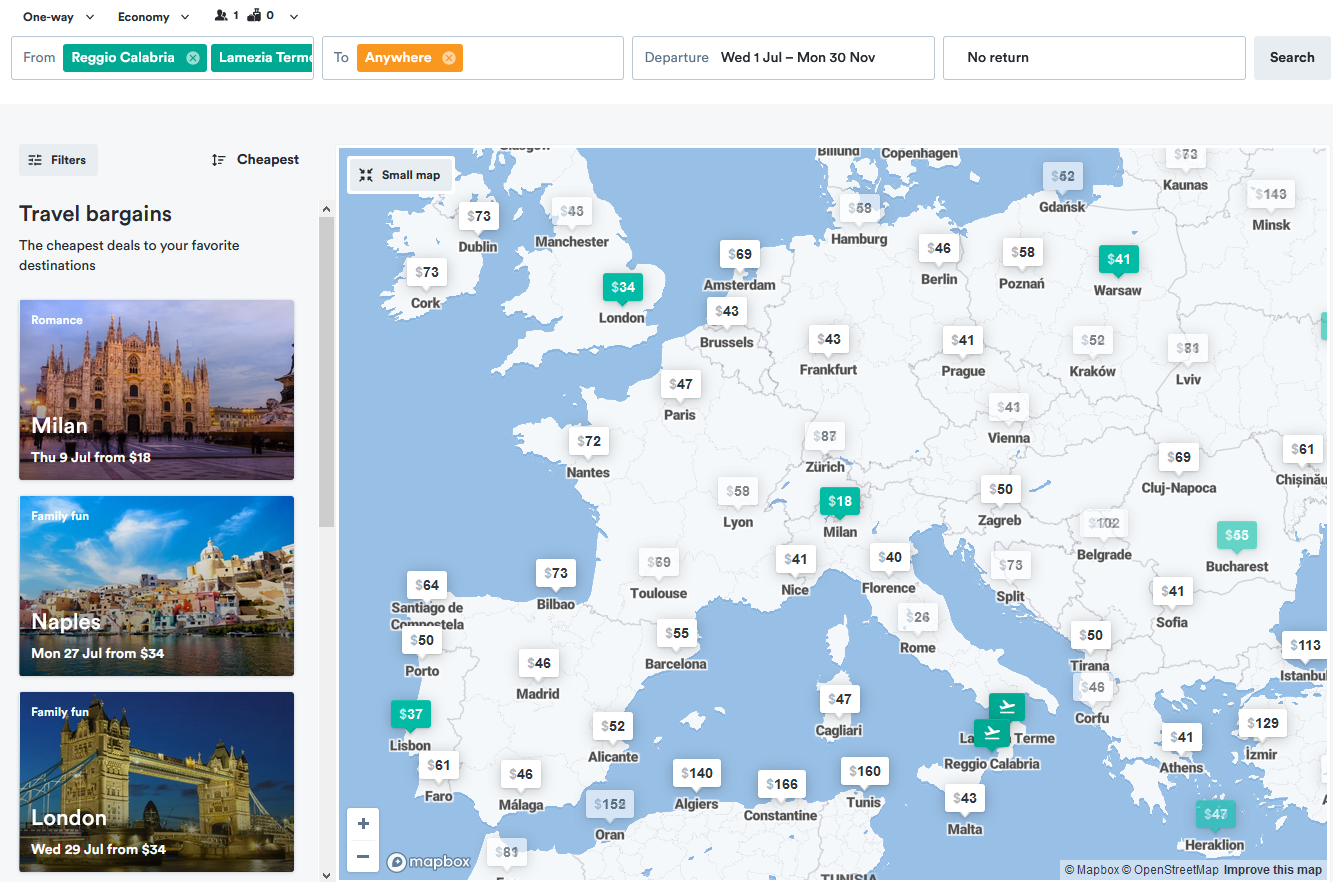1333x882 pixels.
Task: Select the $113 Istanbul price tag
Action: click(x=1305, y=645)
